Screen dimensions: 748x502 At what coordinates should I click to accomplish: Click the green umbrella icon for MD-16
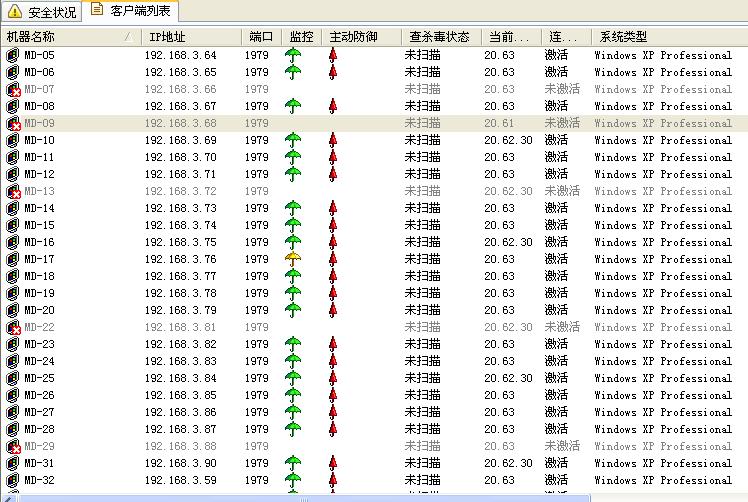[x=293, y=242]
